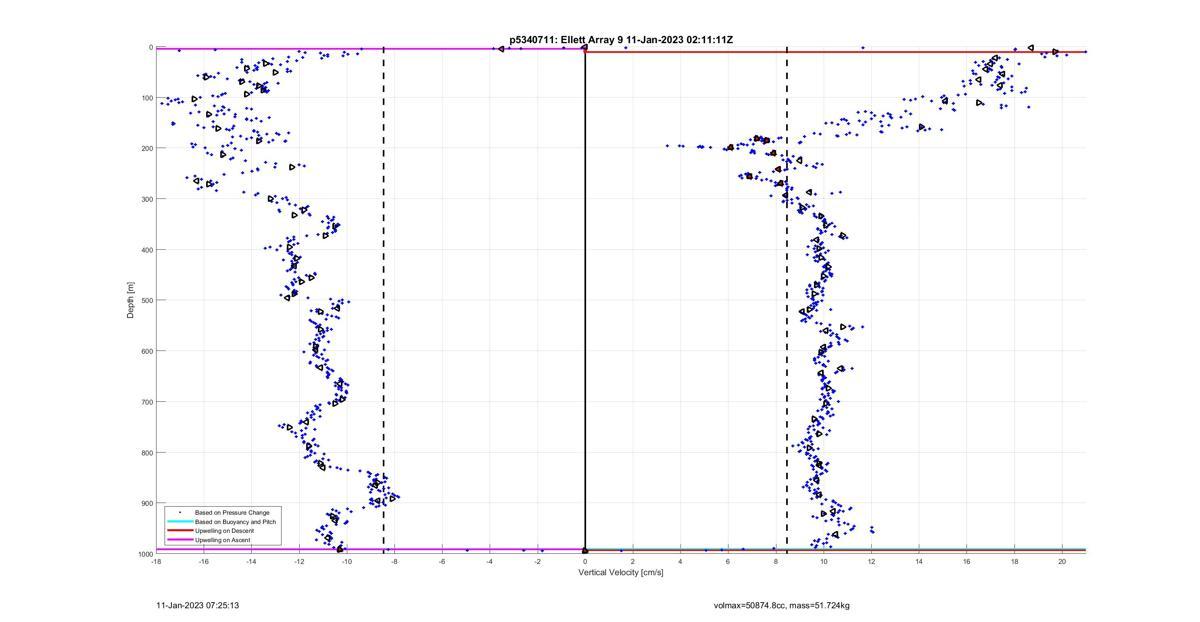Click the '10' velocity axis tick label
This screenshot has height=622, width=1200.
tap(823, 562)
